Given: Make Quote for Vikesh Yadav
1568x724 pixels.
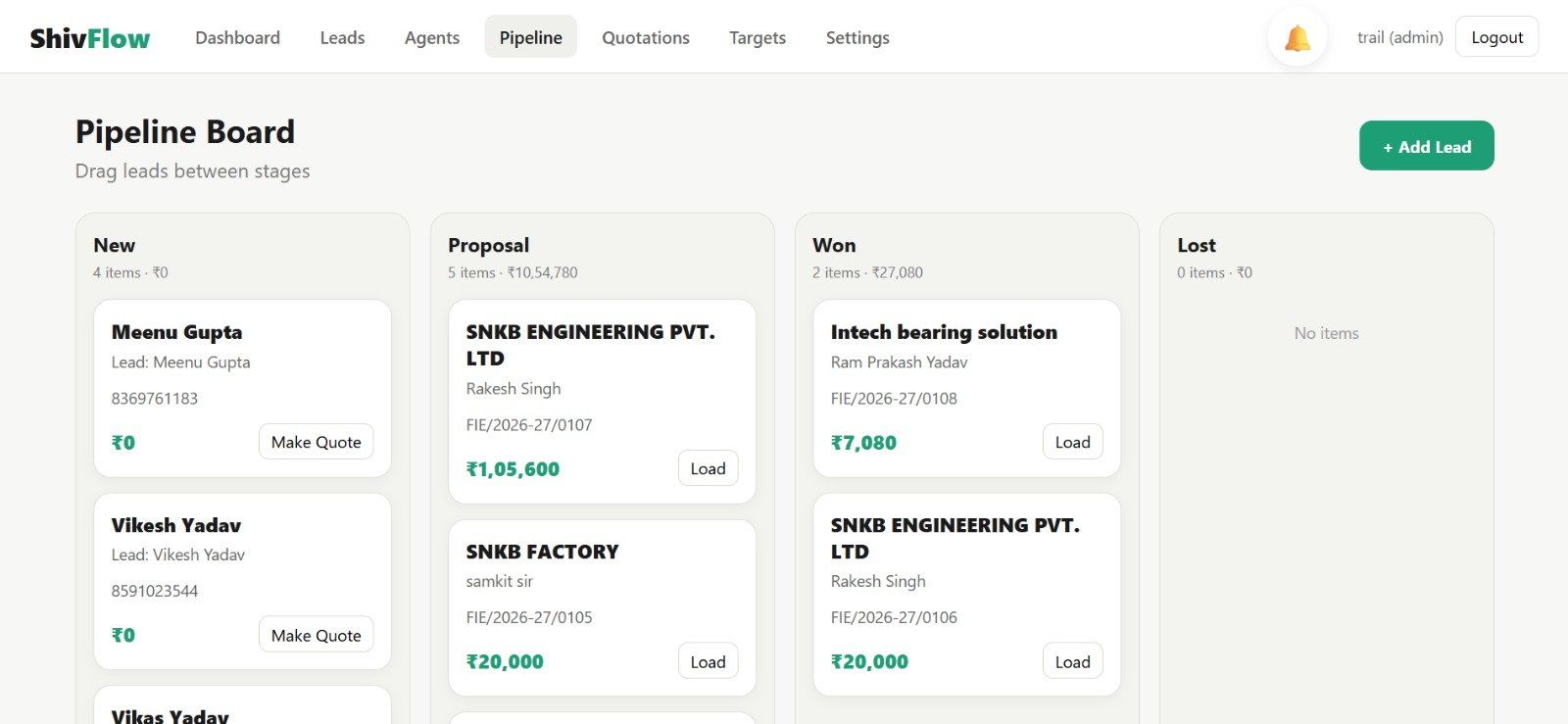Looking at the screenshot, I should 316,635.
